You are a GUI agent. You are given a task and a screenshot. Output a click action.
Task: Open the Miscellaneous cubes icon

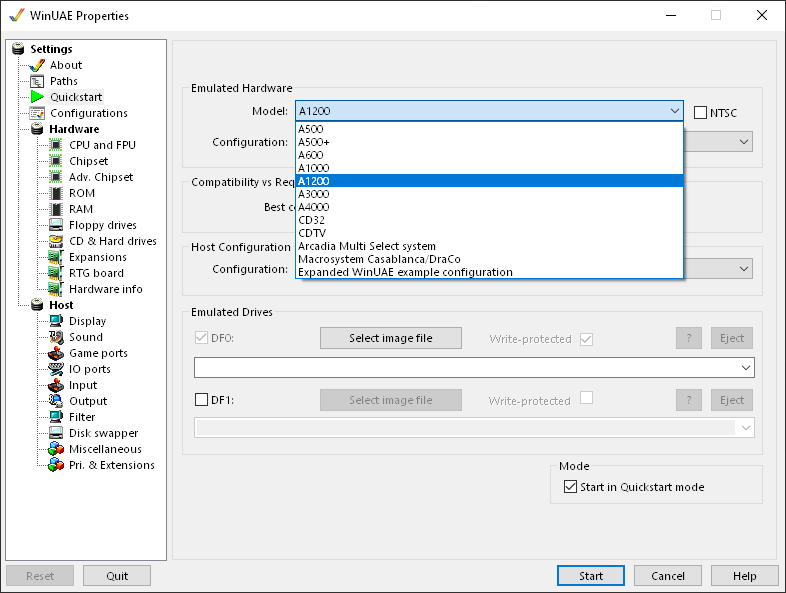pos(56,449)
